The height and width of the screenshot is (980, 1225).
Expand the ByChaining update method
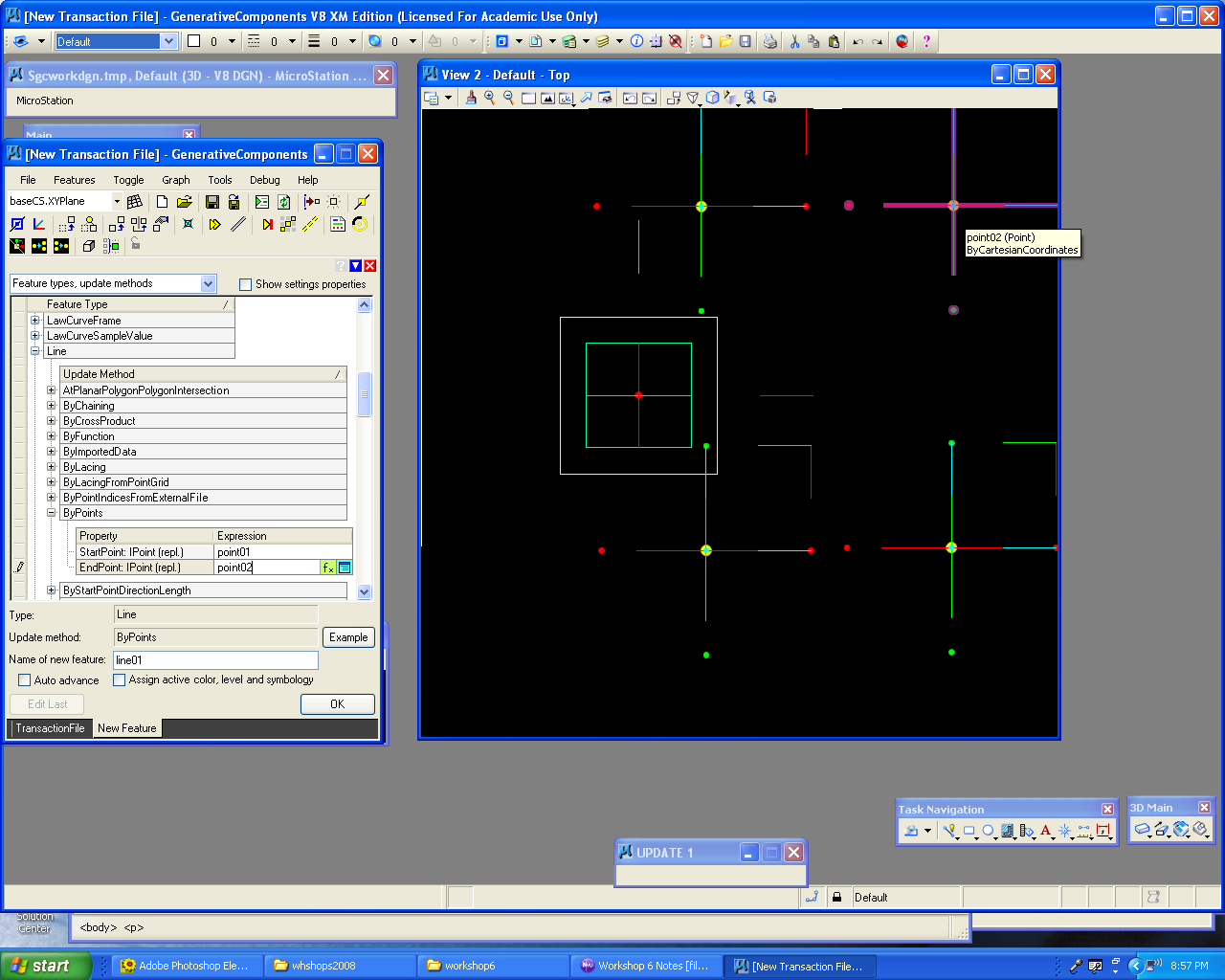(52, 406)
